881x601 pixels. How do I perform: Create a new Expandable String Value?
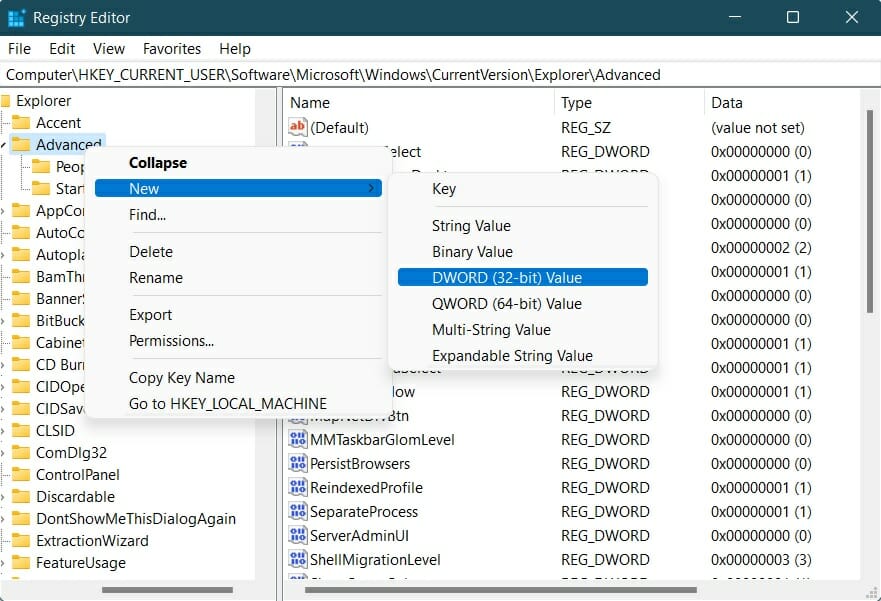pyautogui.click(x=523, y=355)
